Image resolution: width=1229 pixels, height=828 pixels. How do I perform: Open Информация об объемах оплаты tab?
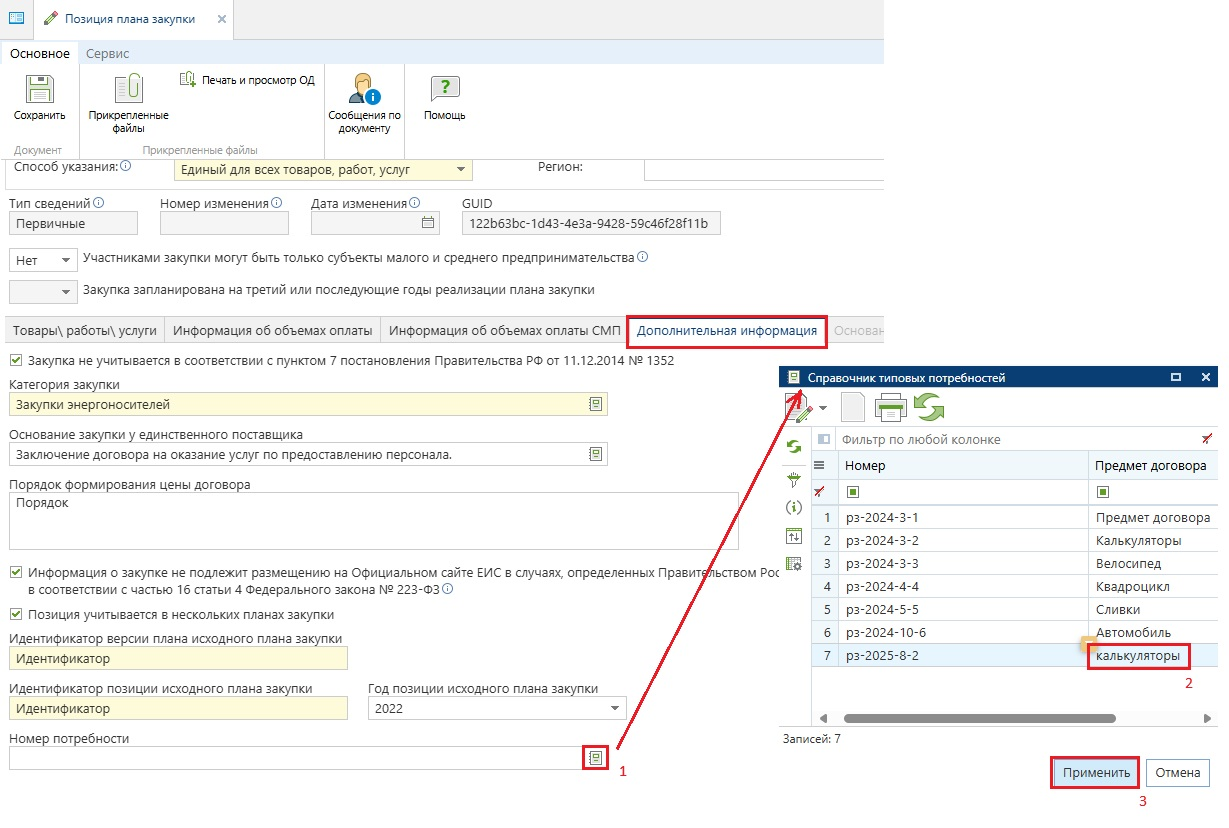[x=272, y=331]
